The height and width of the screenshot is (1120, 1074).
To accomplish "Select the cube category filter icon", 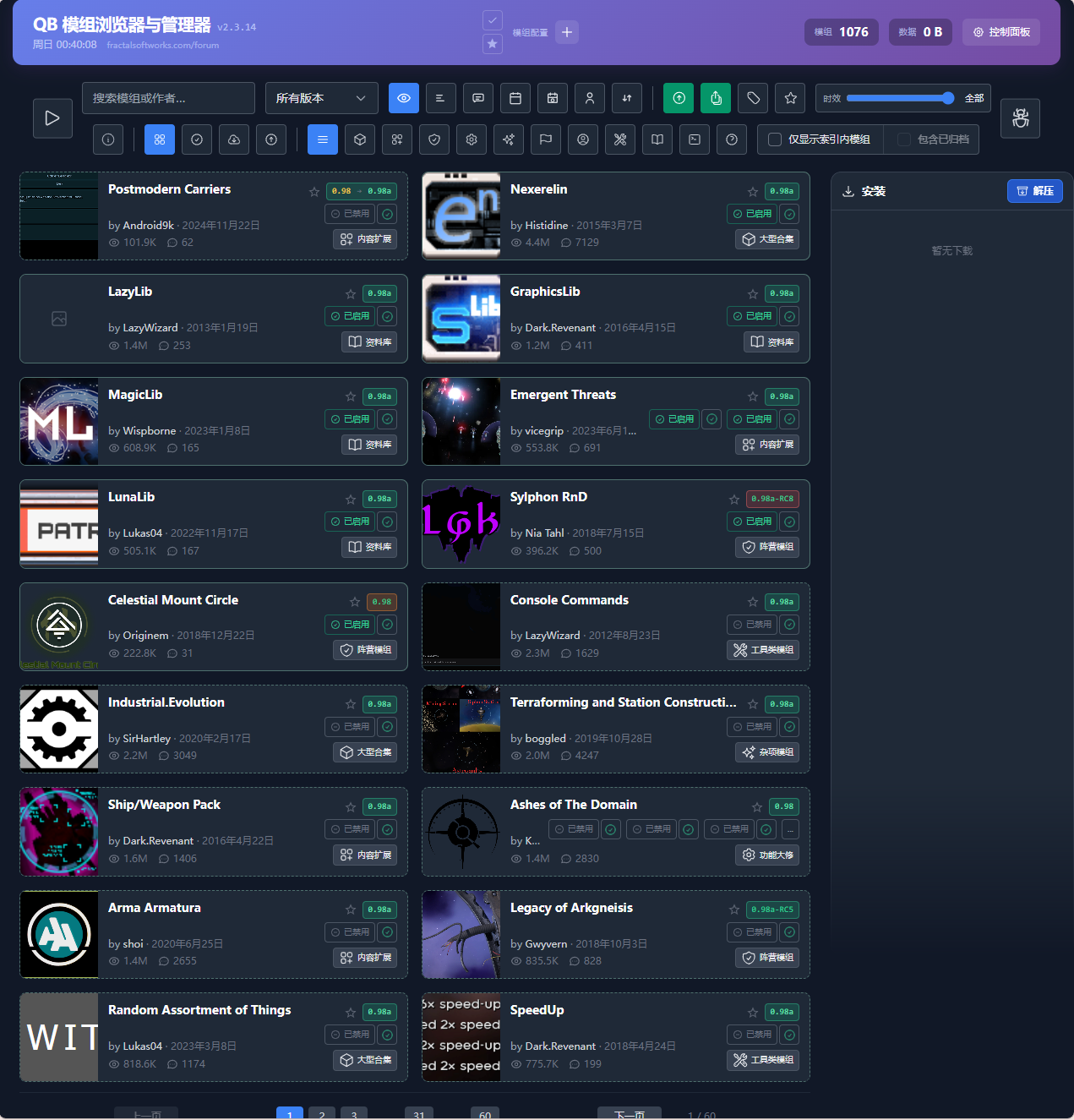I will (360, 139).
